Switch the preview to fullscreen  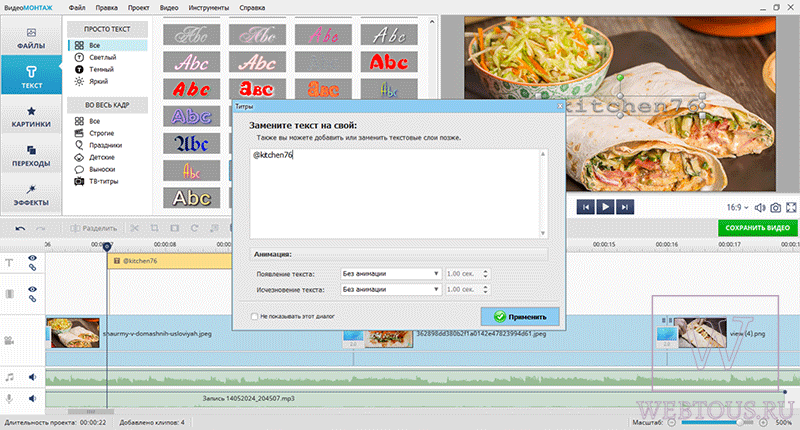[x=791, y=208]
